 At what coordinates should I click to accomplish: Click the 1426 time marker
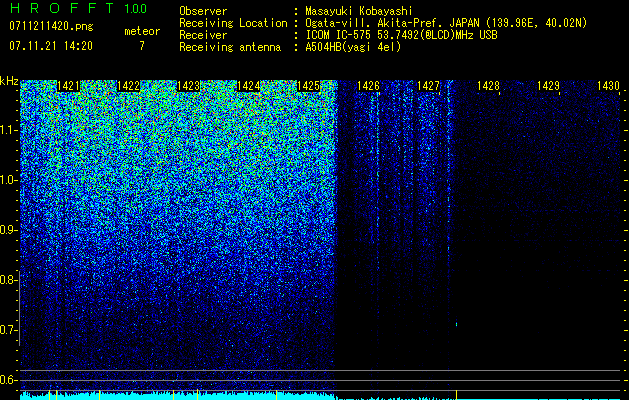[x=368, y=86]
